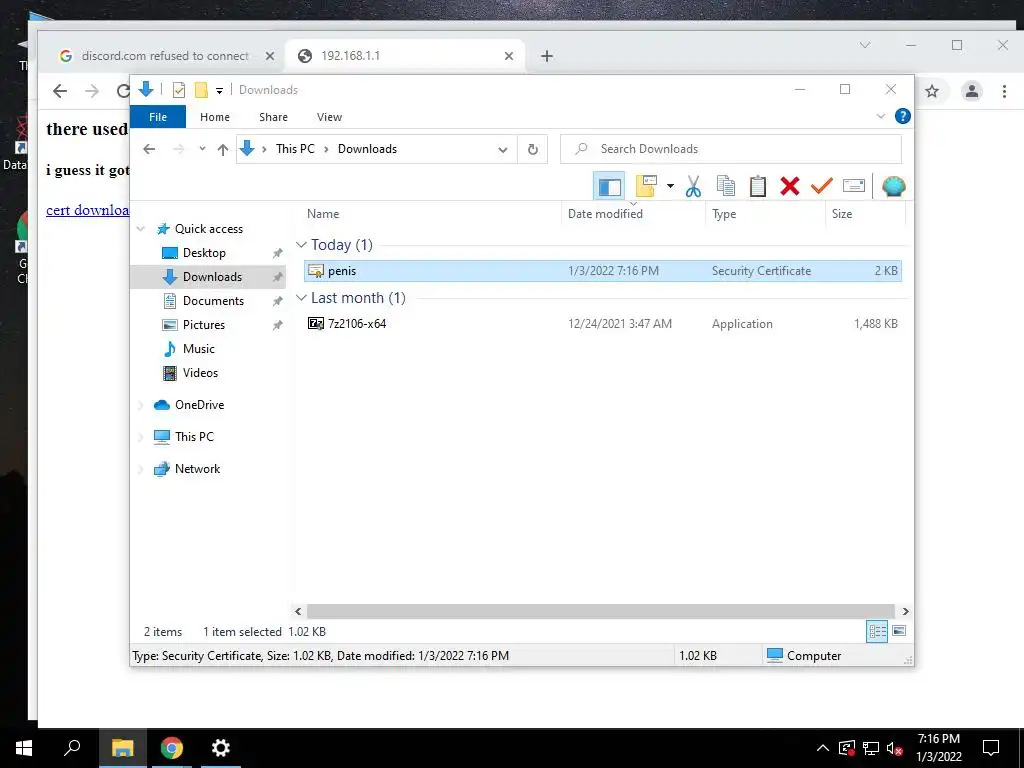This screenshot has height=768, width=1024.
Task: Open dropdown arrow beside new folder icon
Action: [x=670, y=187]
